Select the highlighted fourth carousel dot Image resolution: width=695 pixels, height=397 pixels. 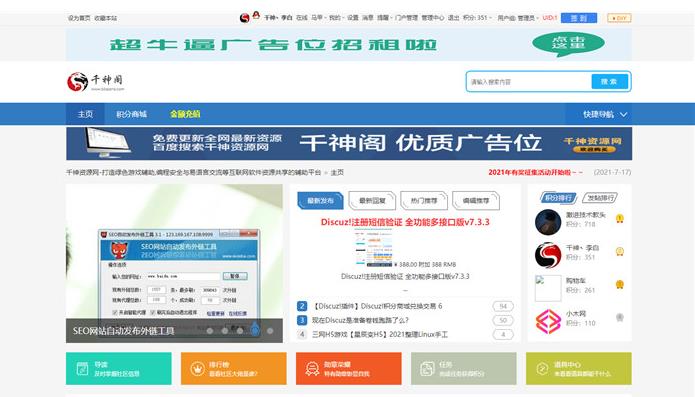(x=255, y=329)
